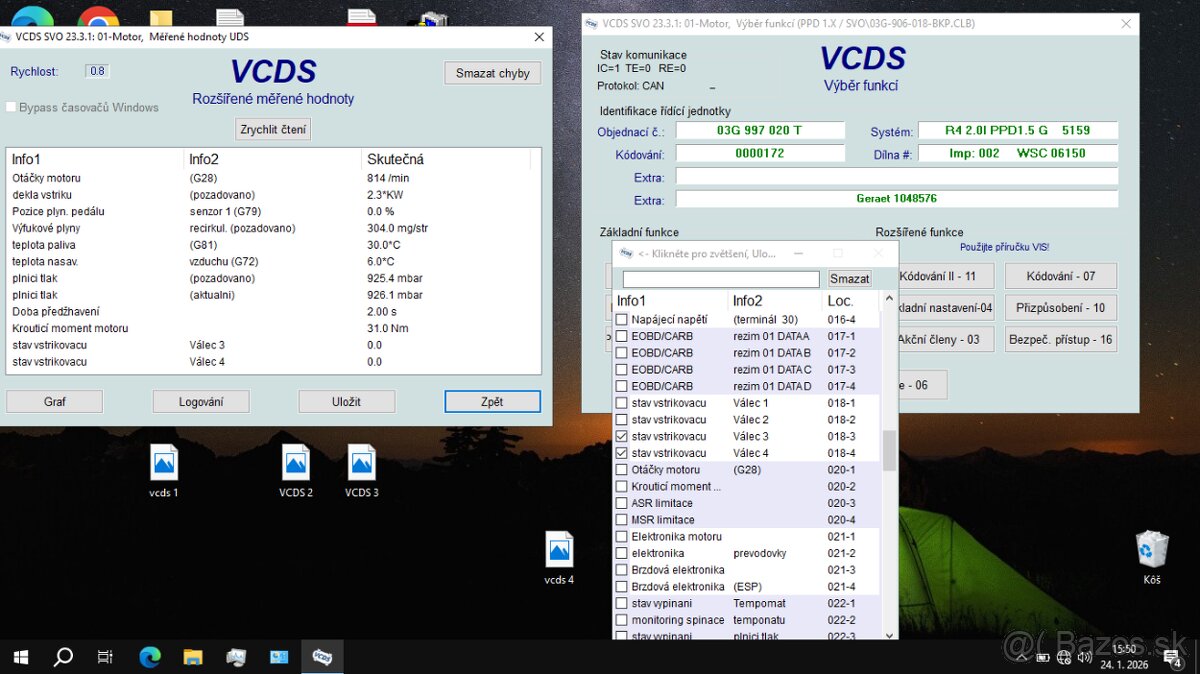
Task: Launch Microsoft Edge from the taskbar
Action: (150, 657)
